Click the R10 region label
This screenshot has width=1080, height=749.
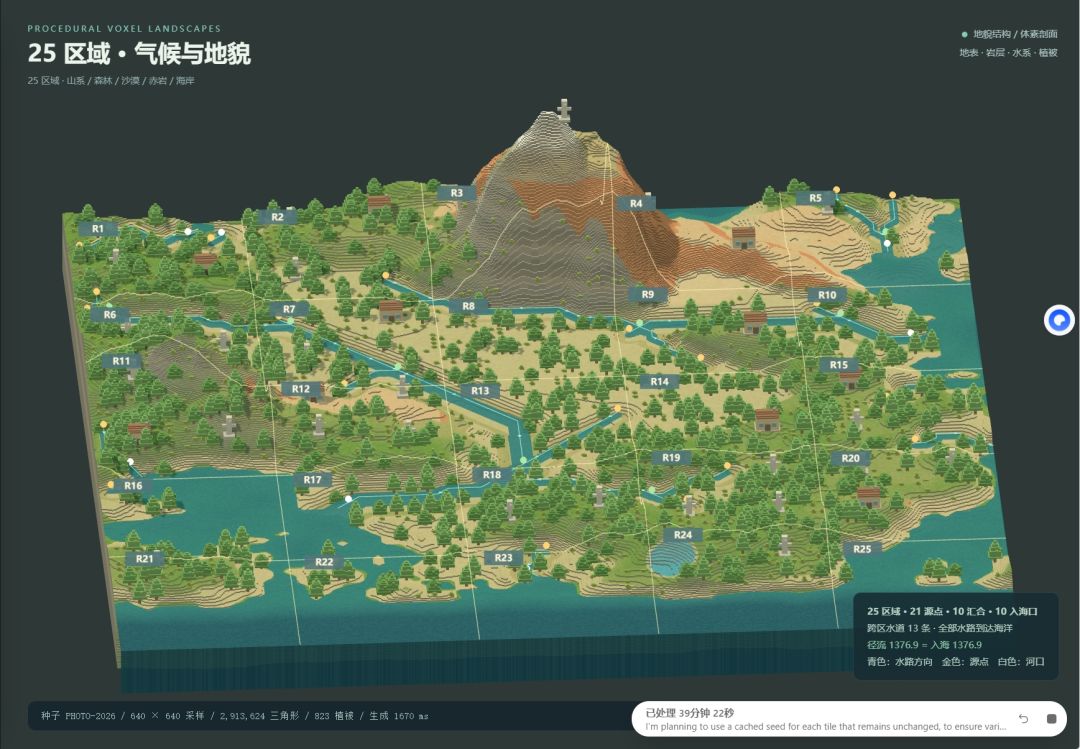click(x=827, y=295)
